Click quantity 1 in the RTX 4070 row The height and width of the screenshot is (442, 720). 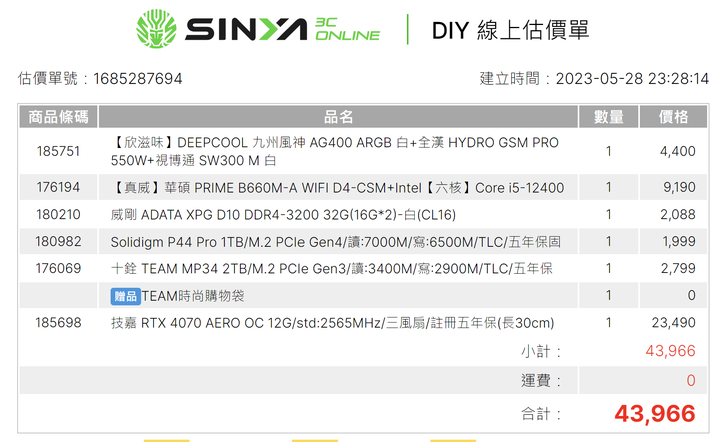point(608,323)
